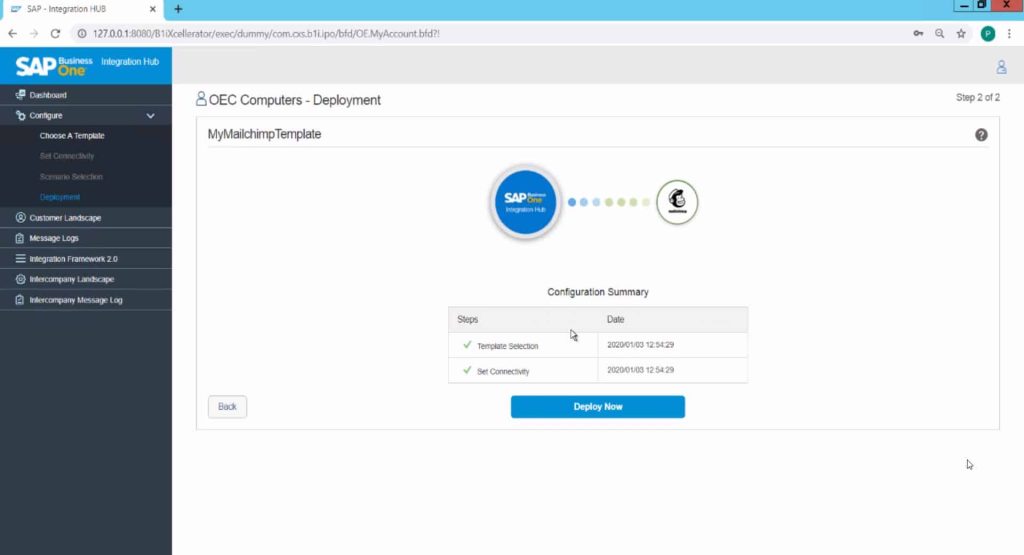Image resolution: width=1024 pixels, height=555 pixels.
Task: Select Deployment submenu item
Action: tap(60, 197)
